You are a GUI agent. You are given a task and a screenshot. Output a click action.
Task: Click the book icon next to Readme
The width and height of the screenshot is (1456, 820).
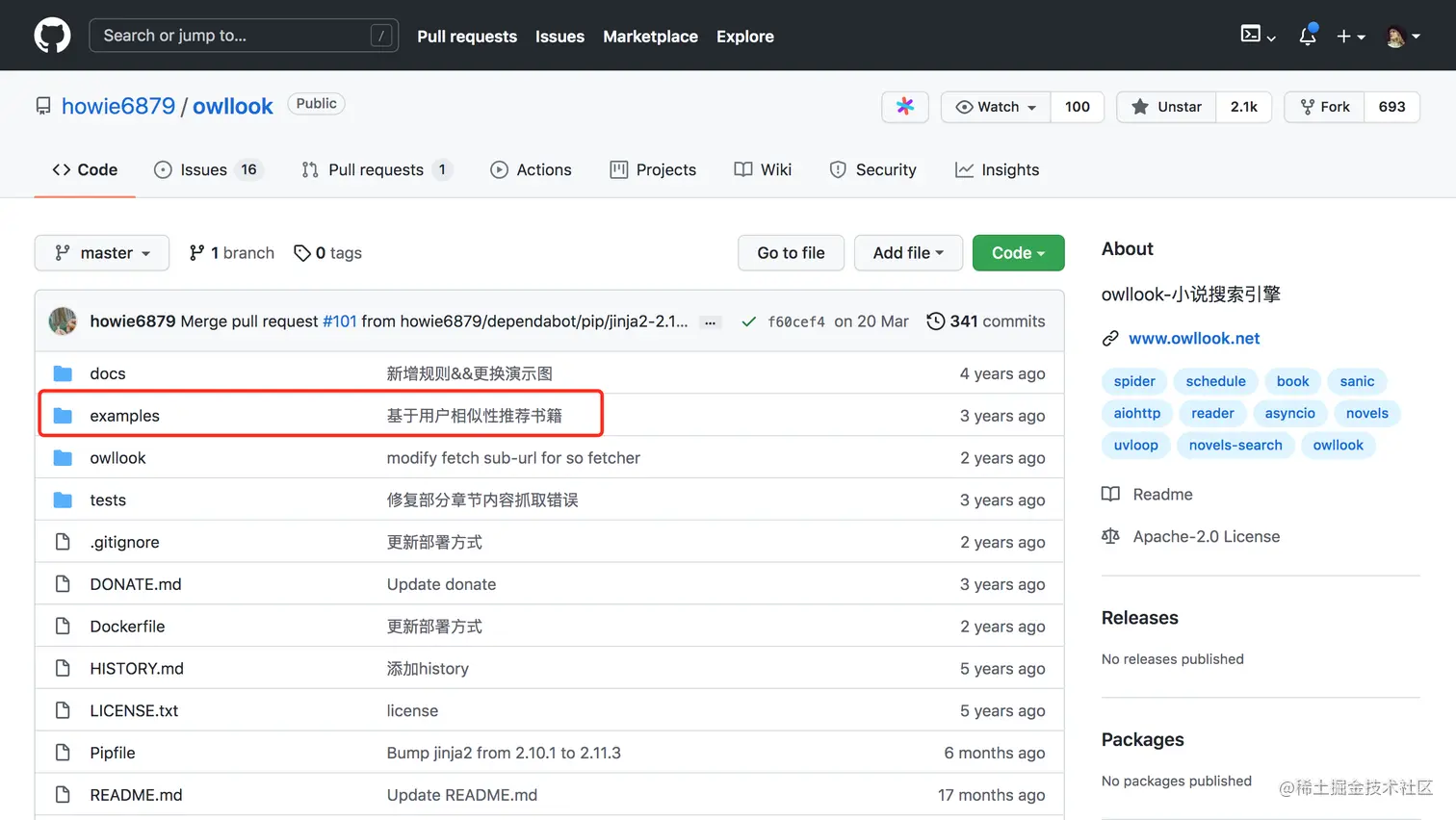click(x=1110, y=495)
